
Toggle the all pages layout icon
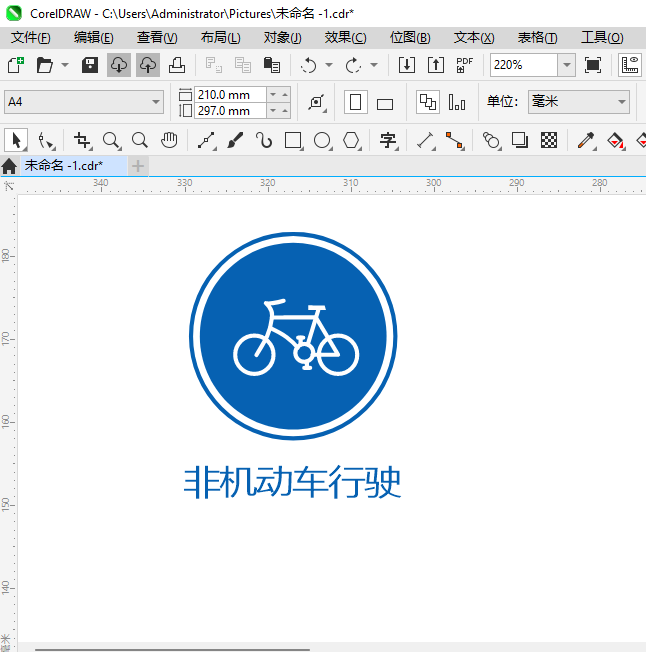428,102
